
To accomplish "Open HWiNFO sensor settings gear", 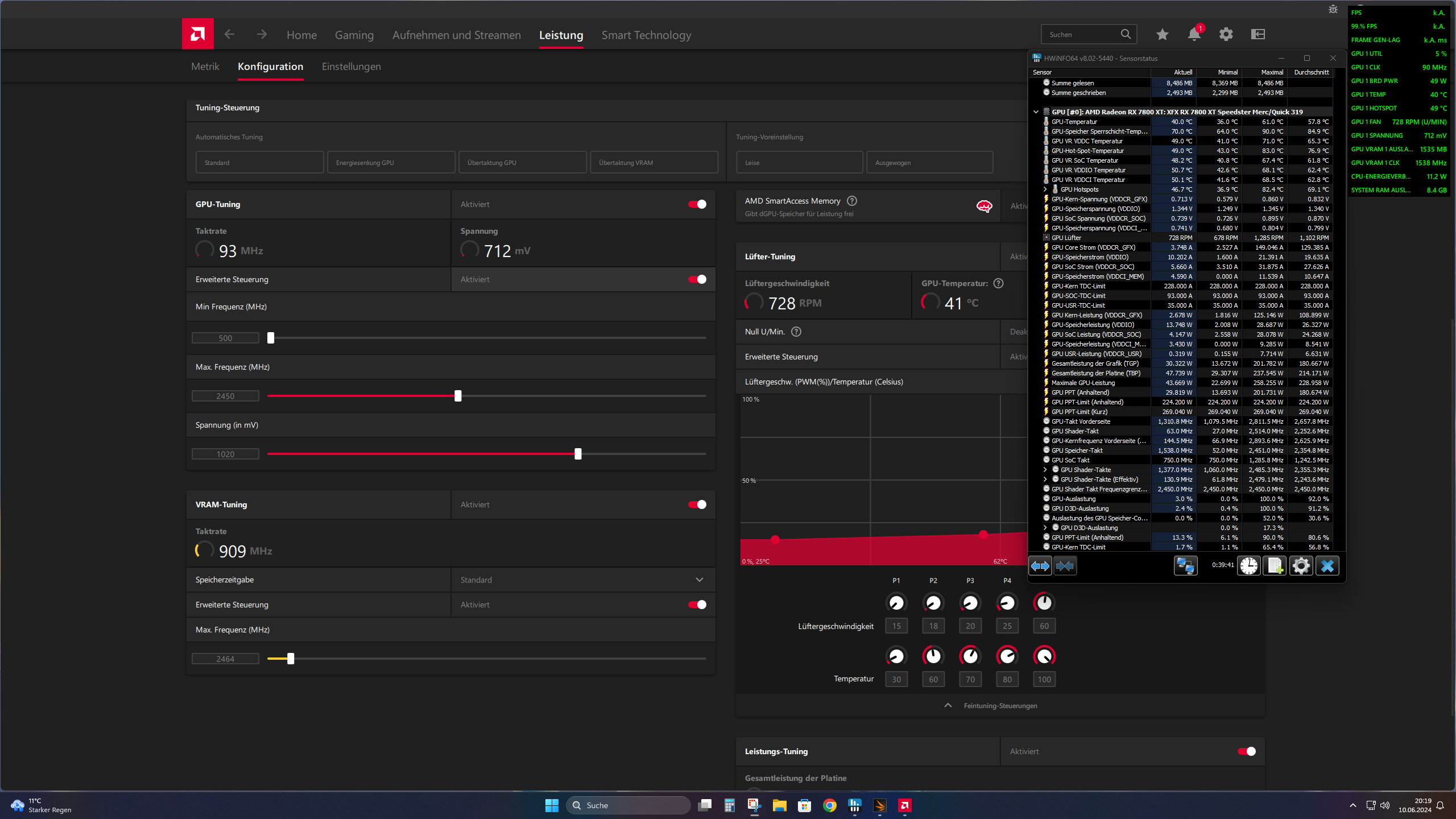I will (1301, 565).
